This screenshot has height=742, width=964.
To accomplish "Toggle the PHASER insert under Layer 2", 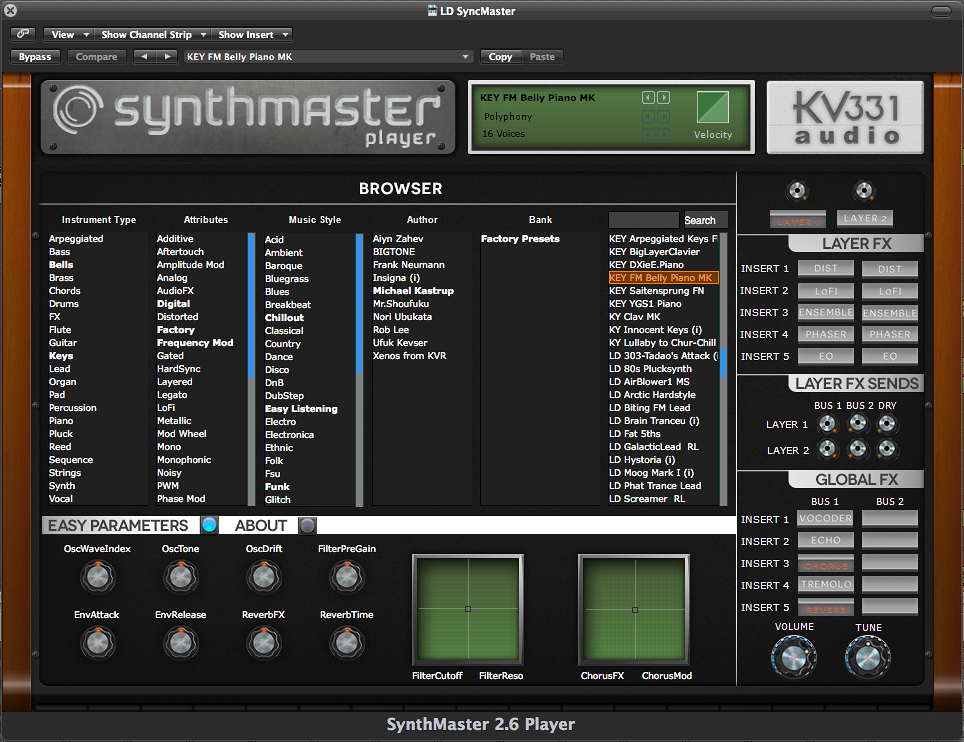I will [890, 334].
